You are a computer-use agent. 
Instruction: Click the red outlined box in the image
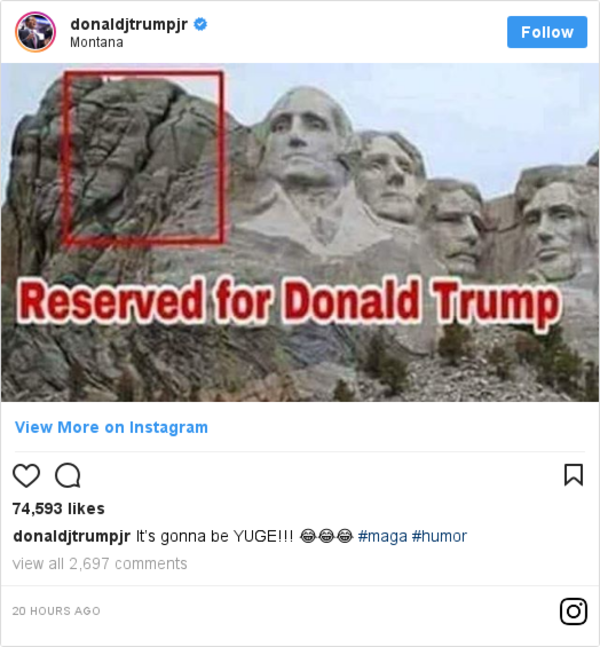tap(144, 158)
